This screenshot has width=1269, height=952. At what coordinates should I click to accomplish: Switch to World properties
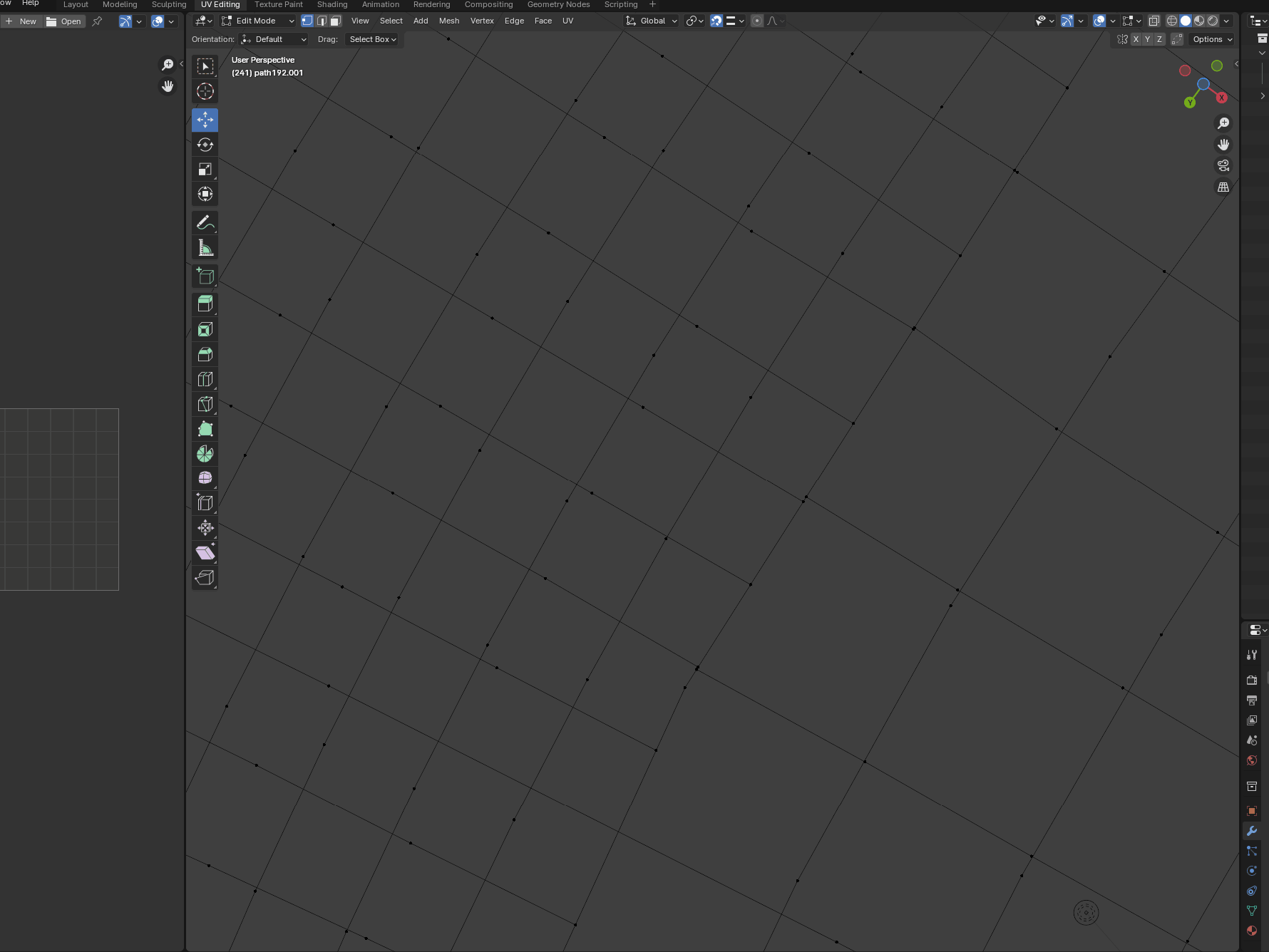coord(1251,760)
